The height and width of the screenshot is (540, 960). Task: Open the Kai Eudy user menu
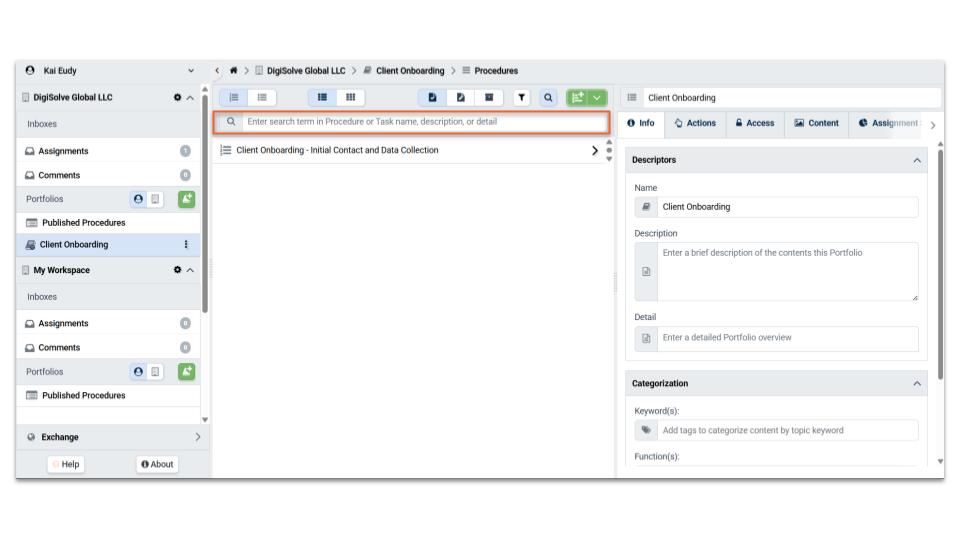(x=110, y=70)
